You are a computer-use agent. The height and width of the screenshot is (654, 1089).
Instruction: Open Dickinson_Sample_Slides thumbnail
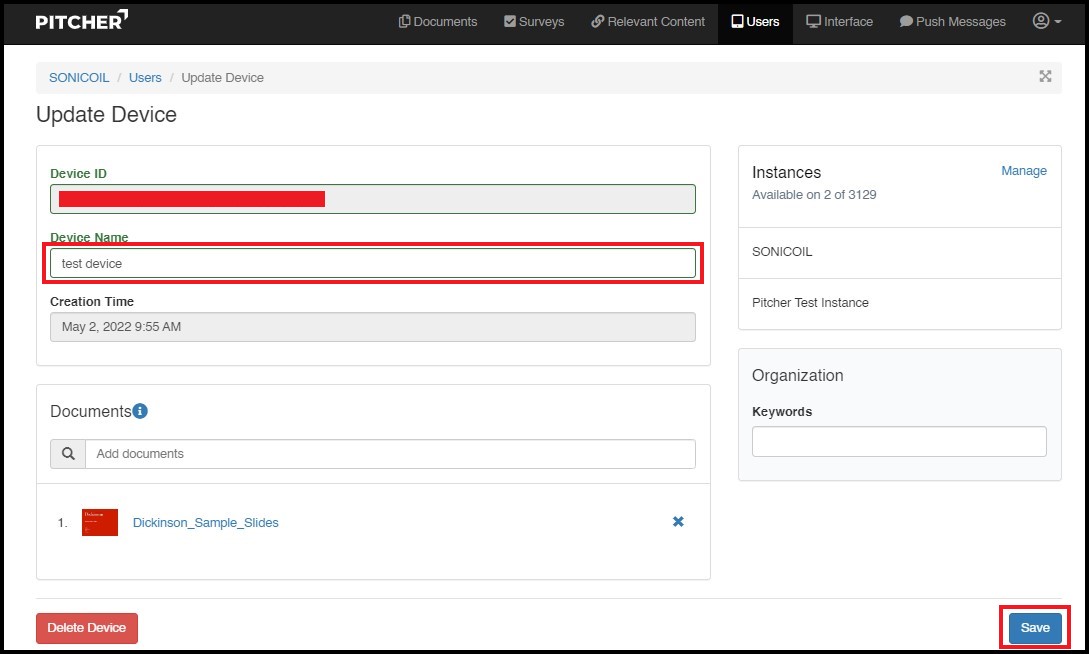pyautogui.click(x=100, y=522)
